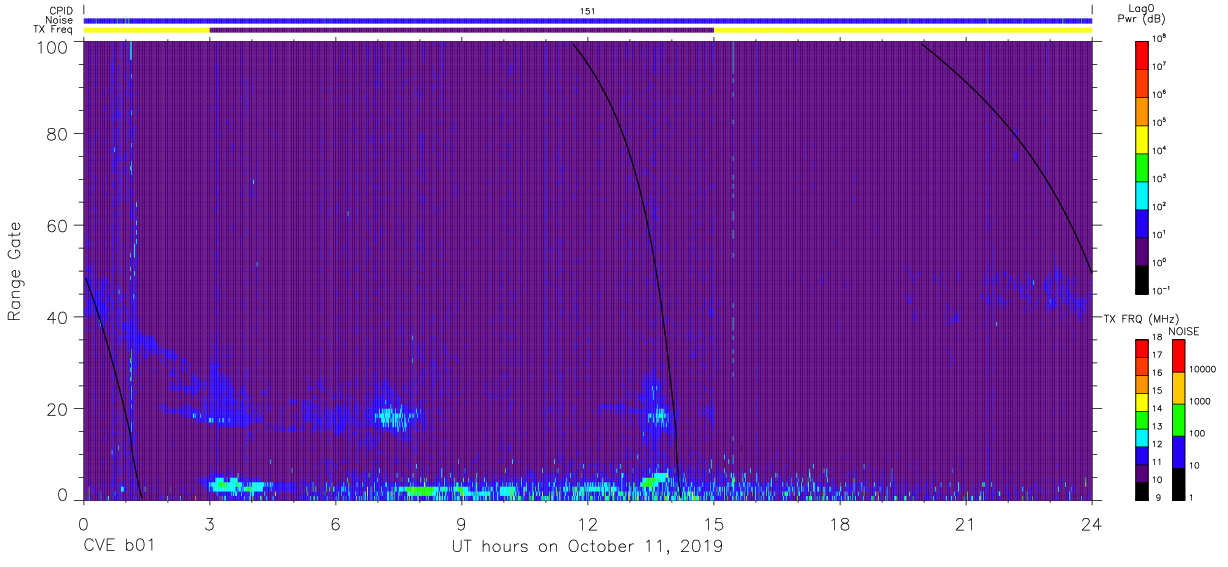
Task: Click the CPID value "151"
Action: tap(588, 10)
